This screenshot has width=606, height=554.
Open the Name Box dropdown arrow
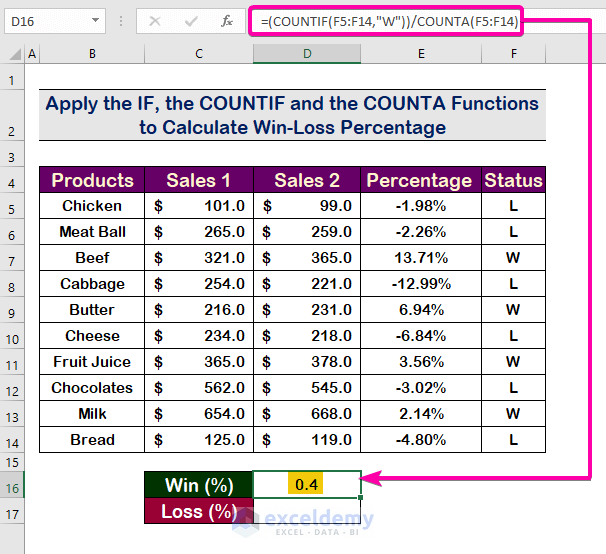95,21
